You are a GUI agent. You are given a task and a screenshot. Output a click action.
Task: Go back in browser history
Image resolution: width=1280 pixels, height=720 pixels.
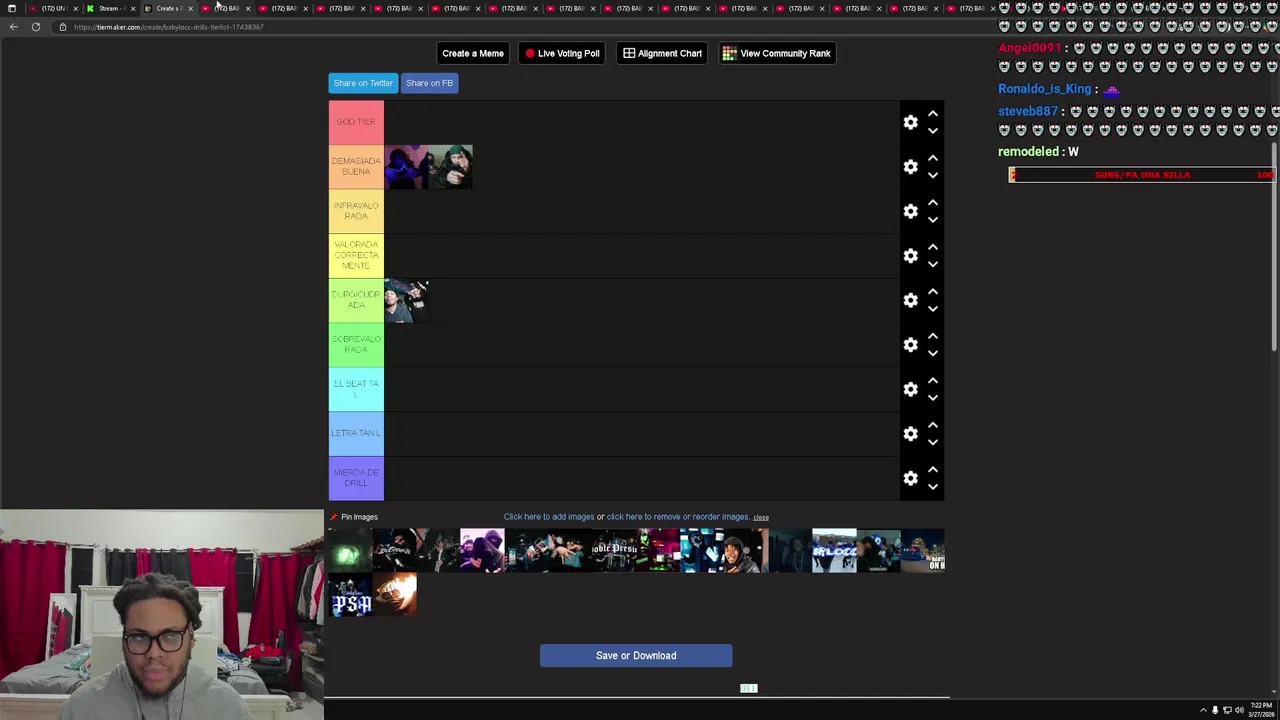click(13, 27)
